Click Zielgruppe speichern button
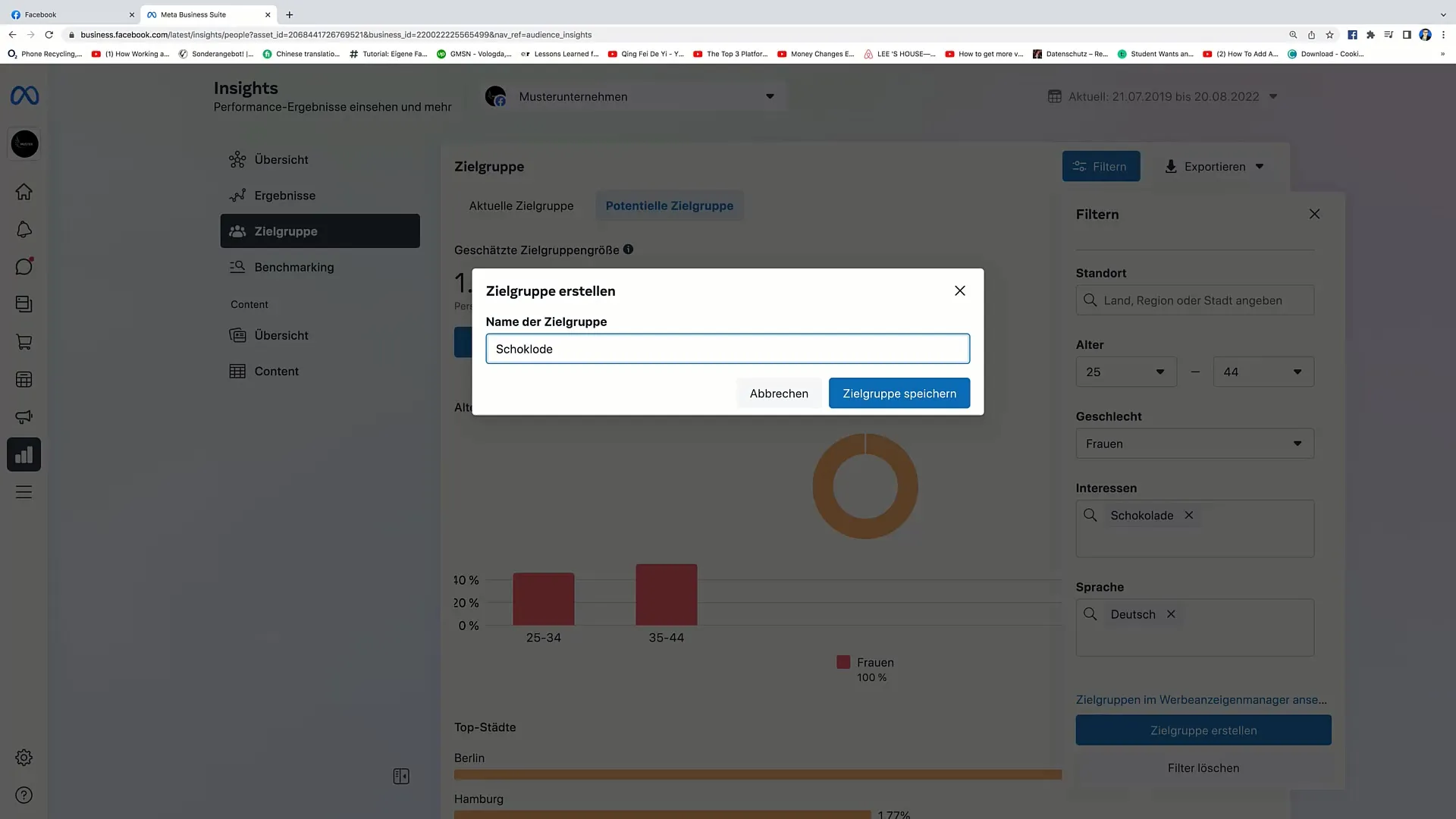1456x819 pixels. [x=899, y=393]
